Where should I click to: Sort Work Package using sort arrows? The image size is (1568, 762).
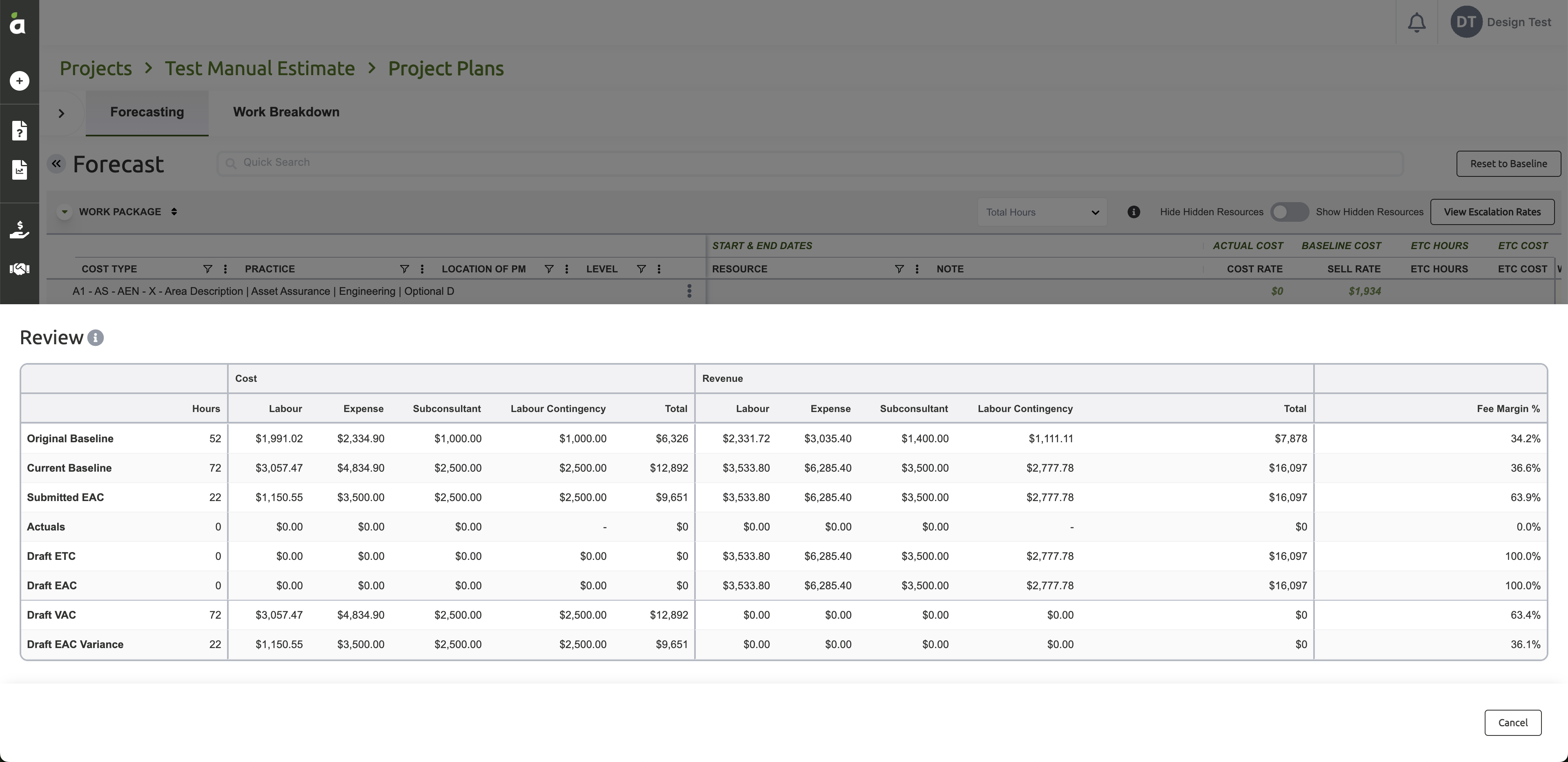coord(174,212)
